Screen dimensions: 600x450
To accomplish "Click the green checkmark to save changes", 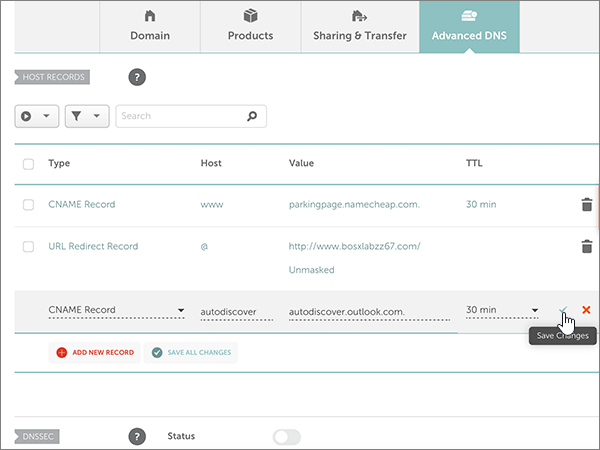I will [564, 310].
